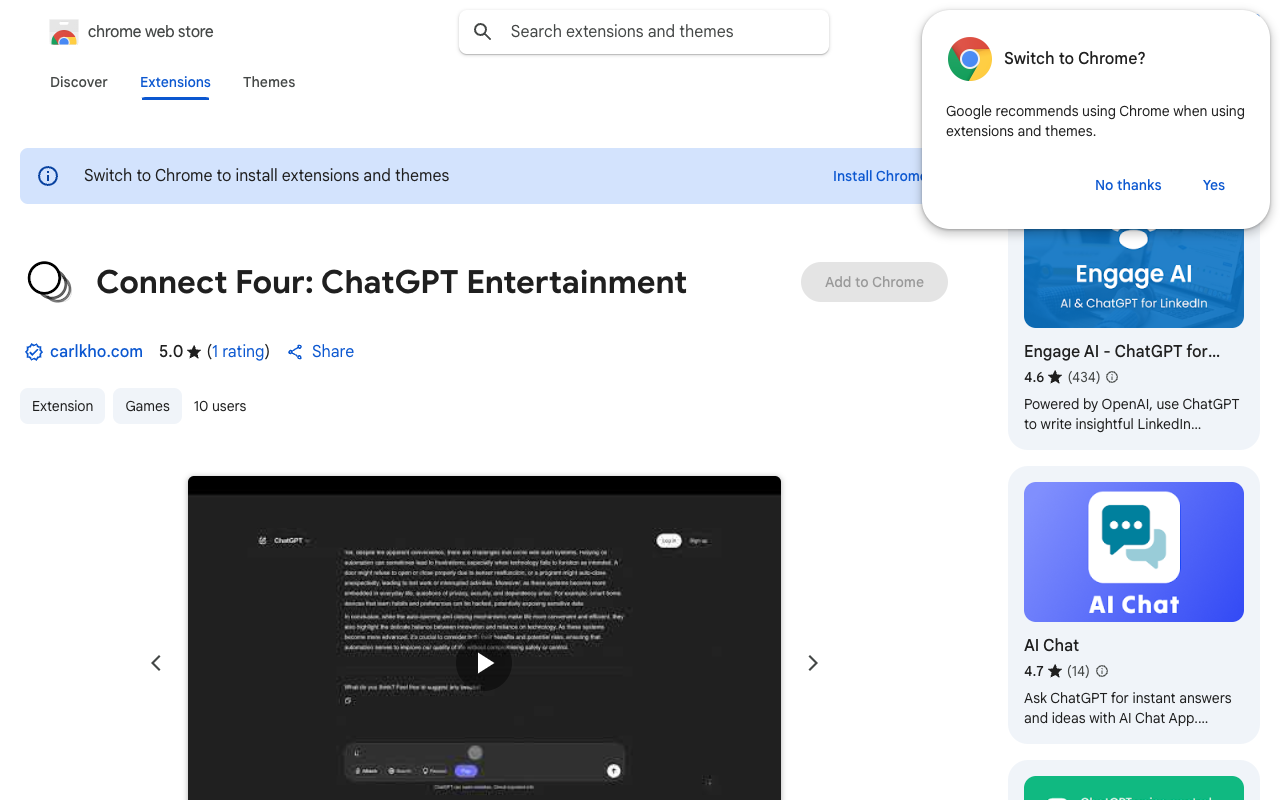Click the Share icon for Connect Four
Screen dimensions: 1280x800
point(294,351)
